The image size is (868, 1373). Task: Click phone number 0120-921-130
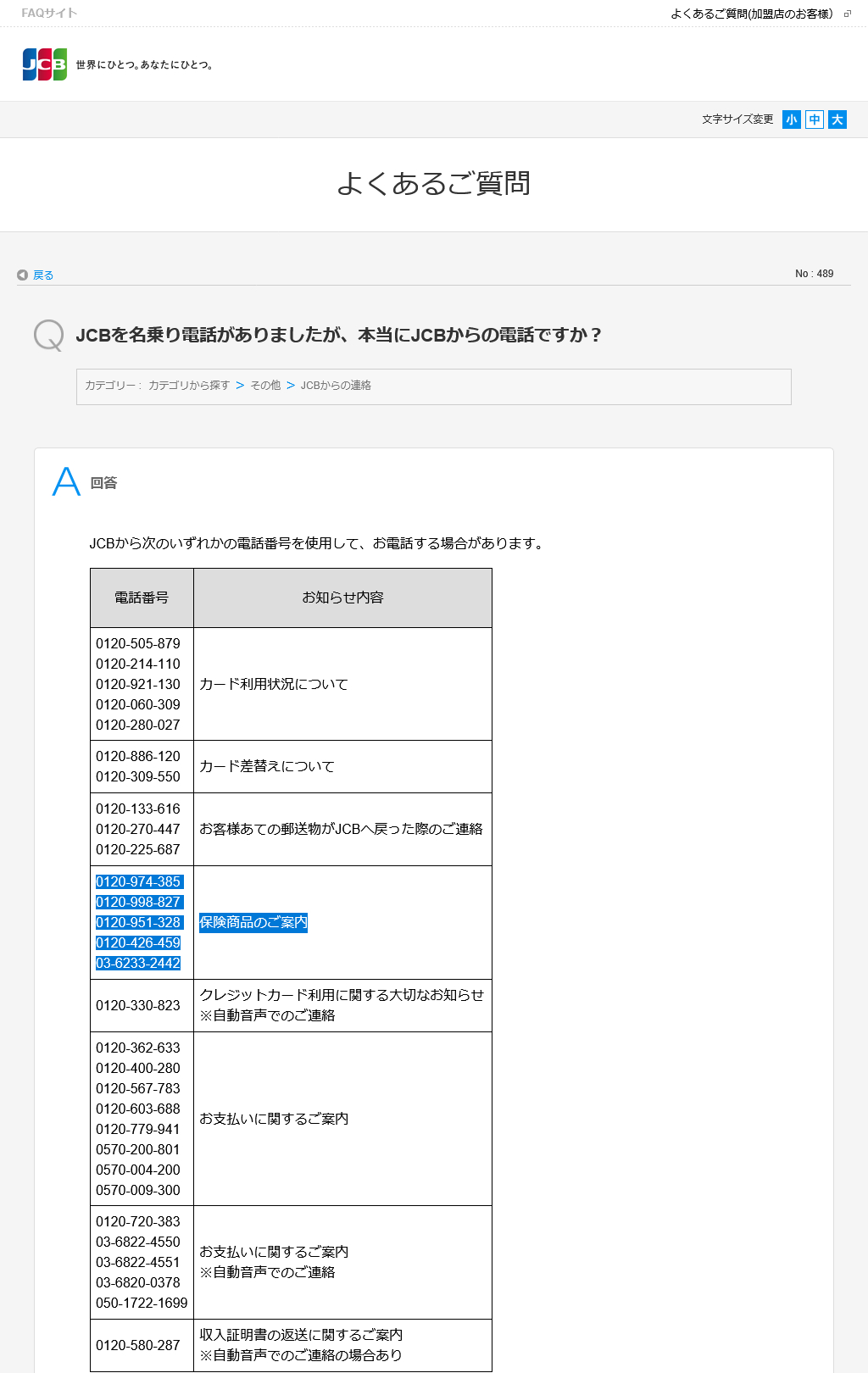138,684
